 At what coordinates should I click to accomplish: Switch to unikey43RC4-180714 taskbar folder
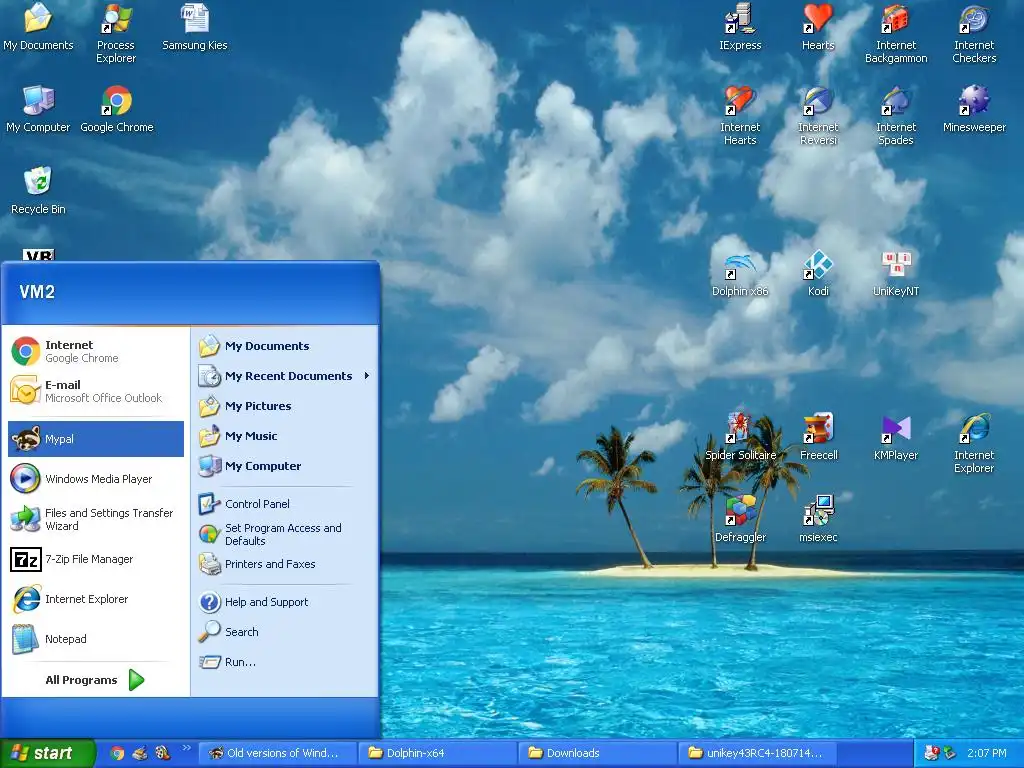(x=758, y=753)
